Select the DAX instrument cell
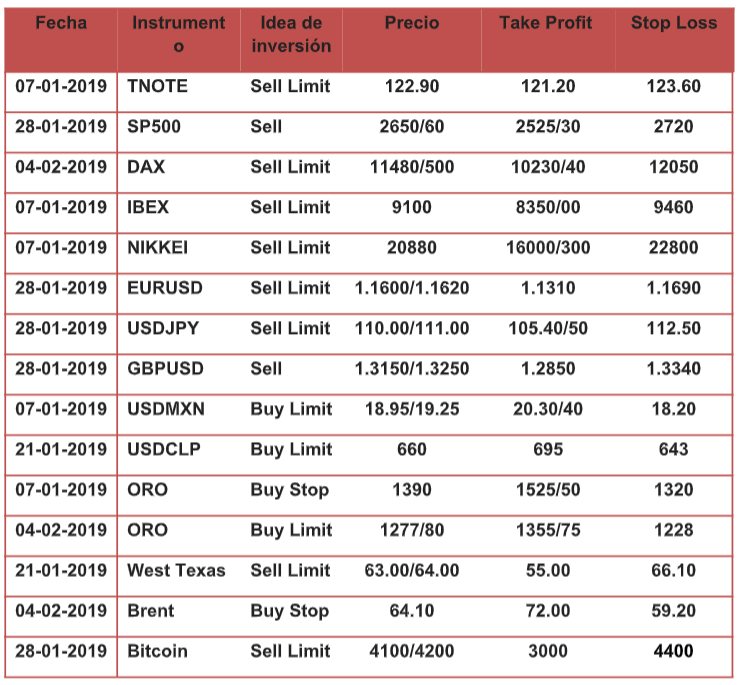 (x=146, y=167)
